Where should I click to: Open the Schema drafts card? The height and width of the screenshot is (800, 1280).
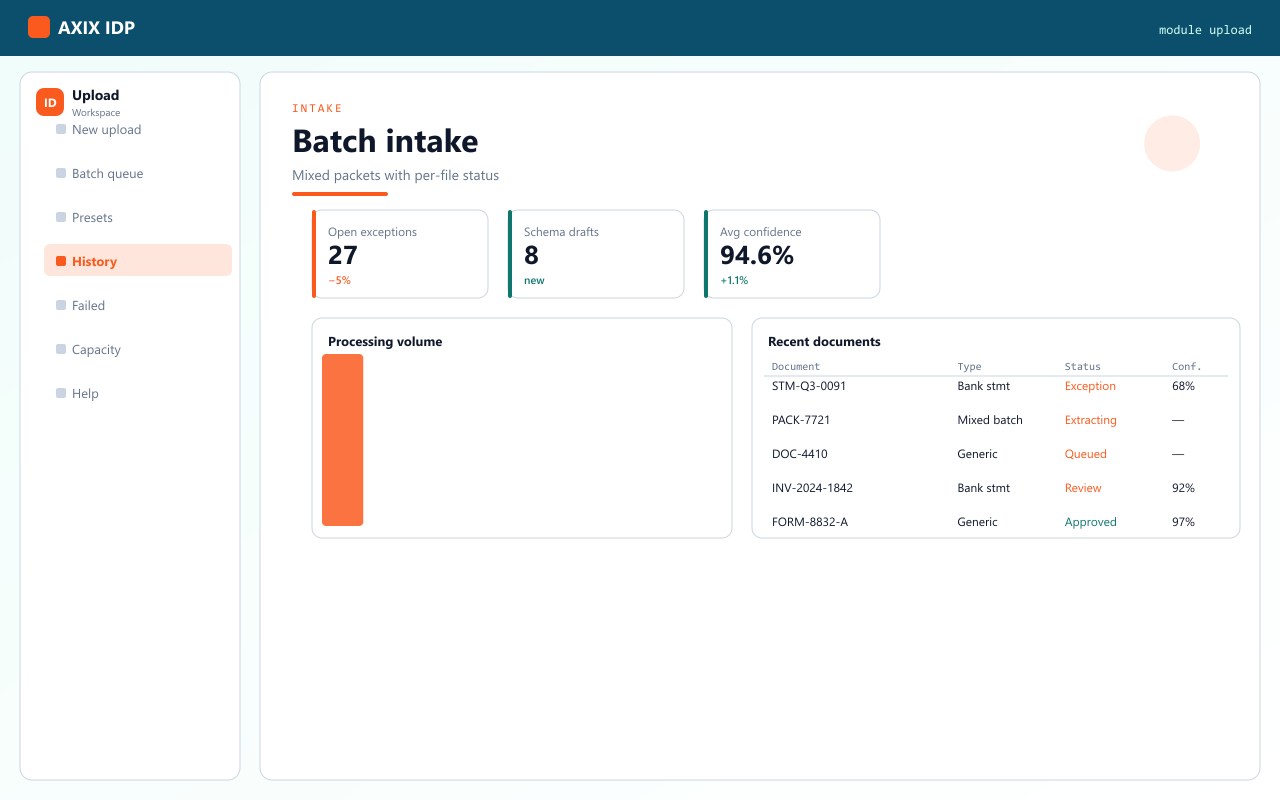click(x=596, y=254)
